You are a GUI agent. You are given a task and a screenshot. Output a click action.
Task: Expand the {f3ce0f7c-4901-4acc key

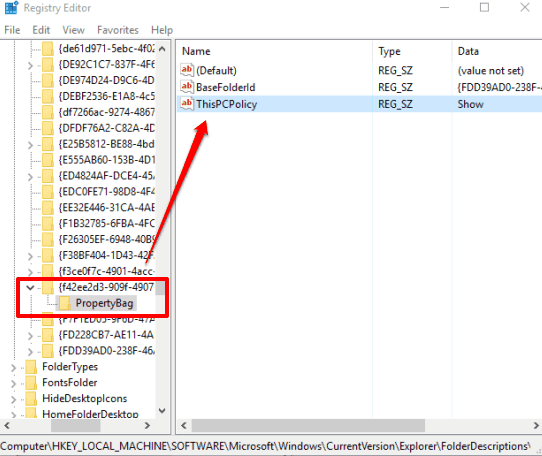coord(30,272)
